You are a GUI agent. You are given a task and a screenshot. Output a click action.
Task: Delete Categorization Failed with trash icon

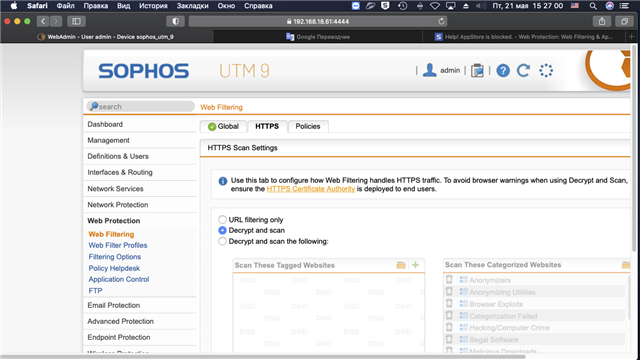click(x=449, y=315)
